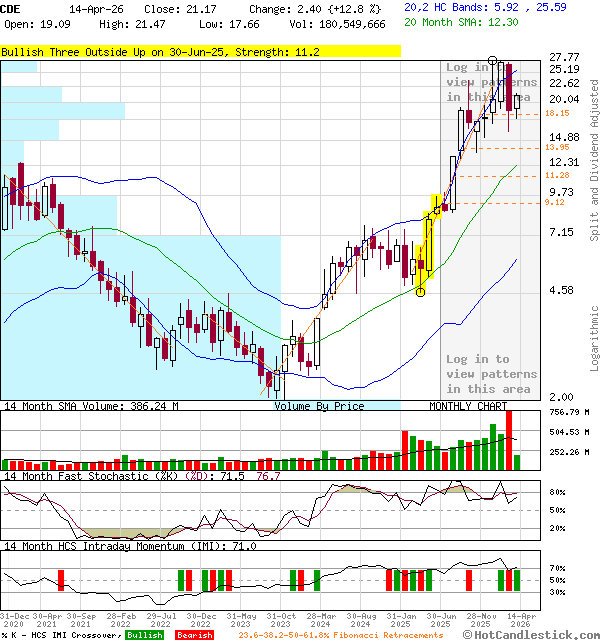Click the Bullish Three Outside Up banner
Image resolution: width=600 pixels, height=640 pixels.
pos(160,51)
